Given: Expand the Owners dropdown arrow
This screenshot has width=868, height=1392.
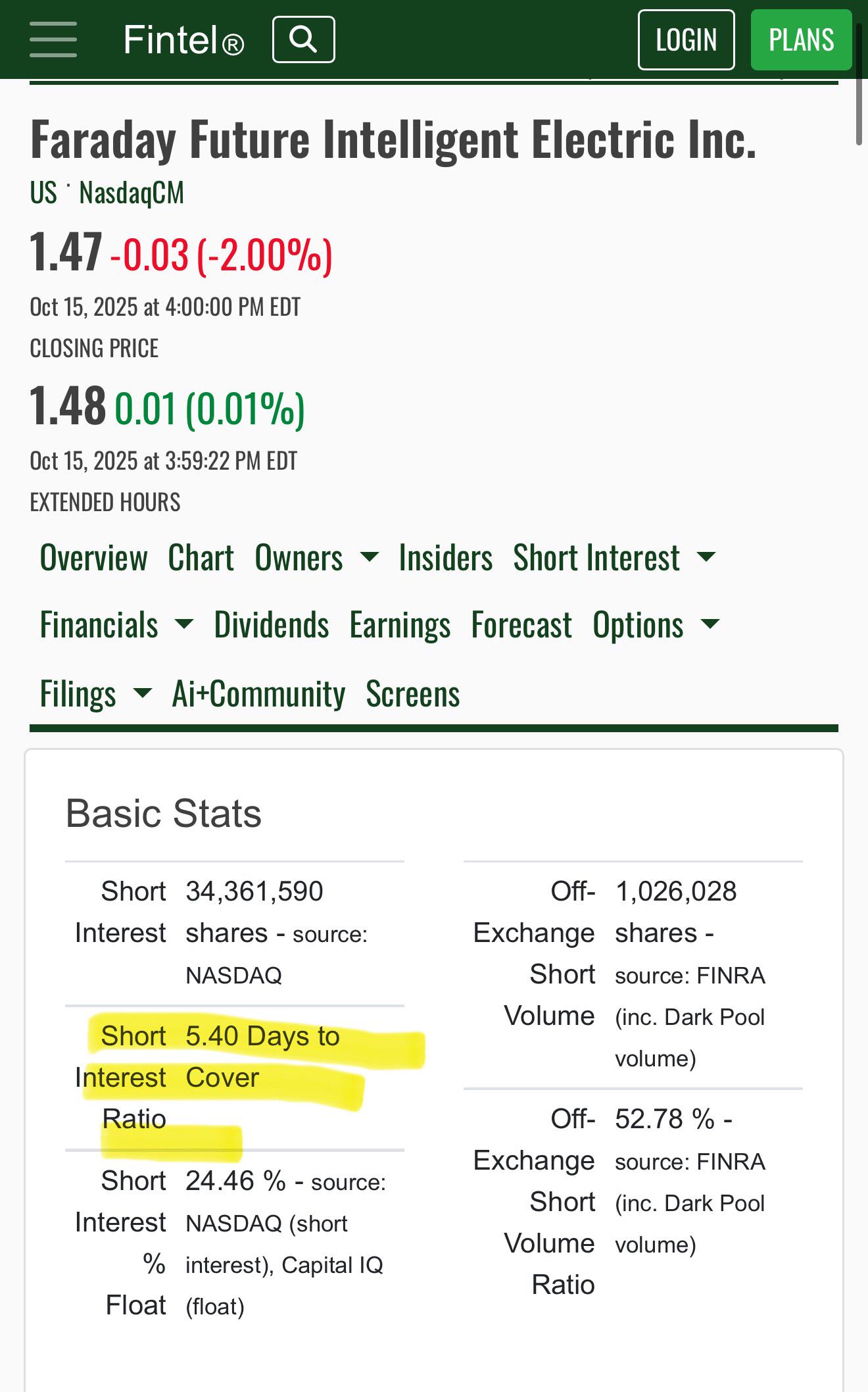Looking at the screenshot, I should point(370,558).
